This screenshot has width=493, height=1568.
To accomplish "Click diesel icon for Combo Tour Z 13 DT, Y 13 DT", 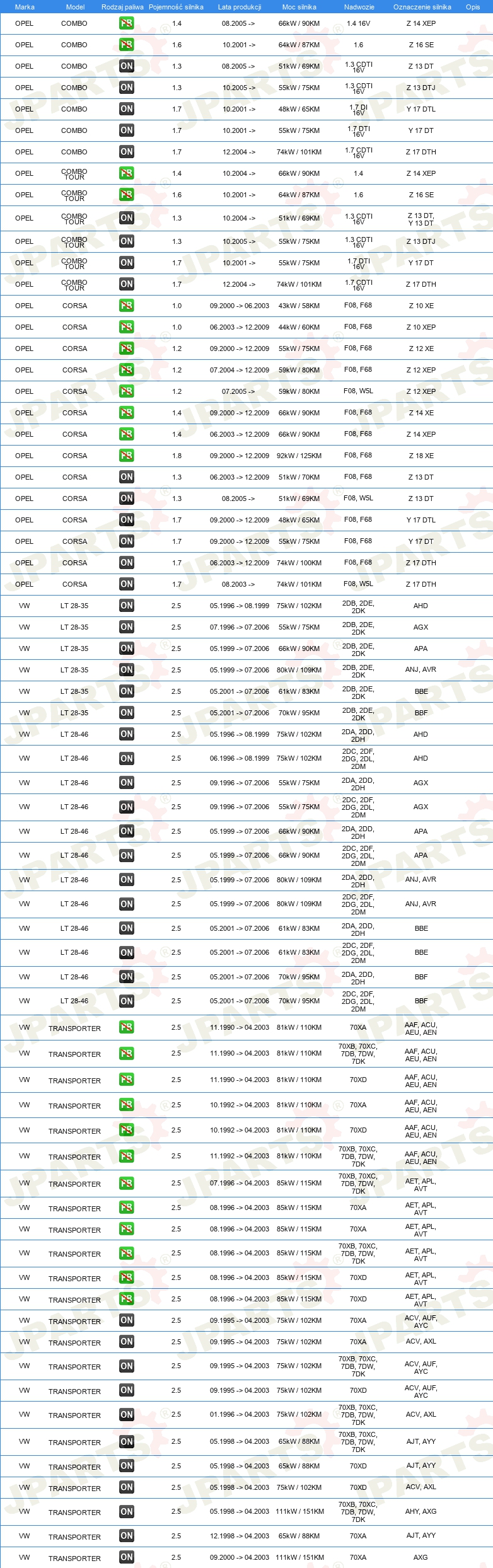I will tap(126, 218).
